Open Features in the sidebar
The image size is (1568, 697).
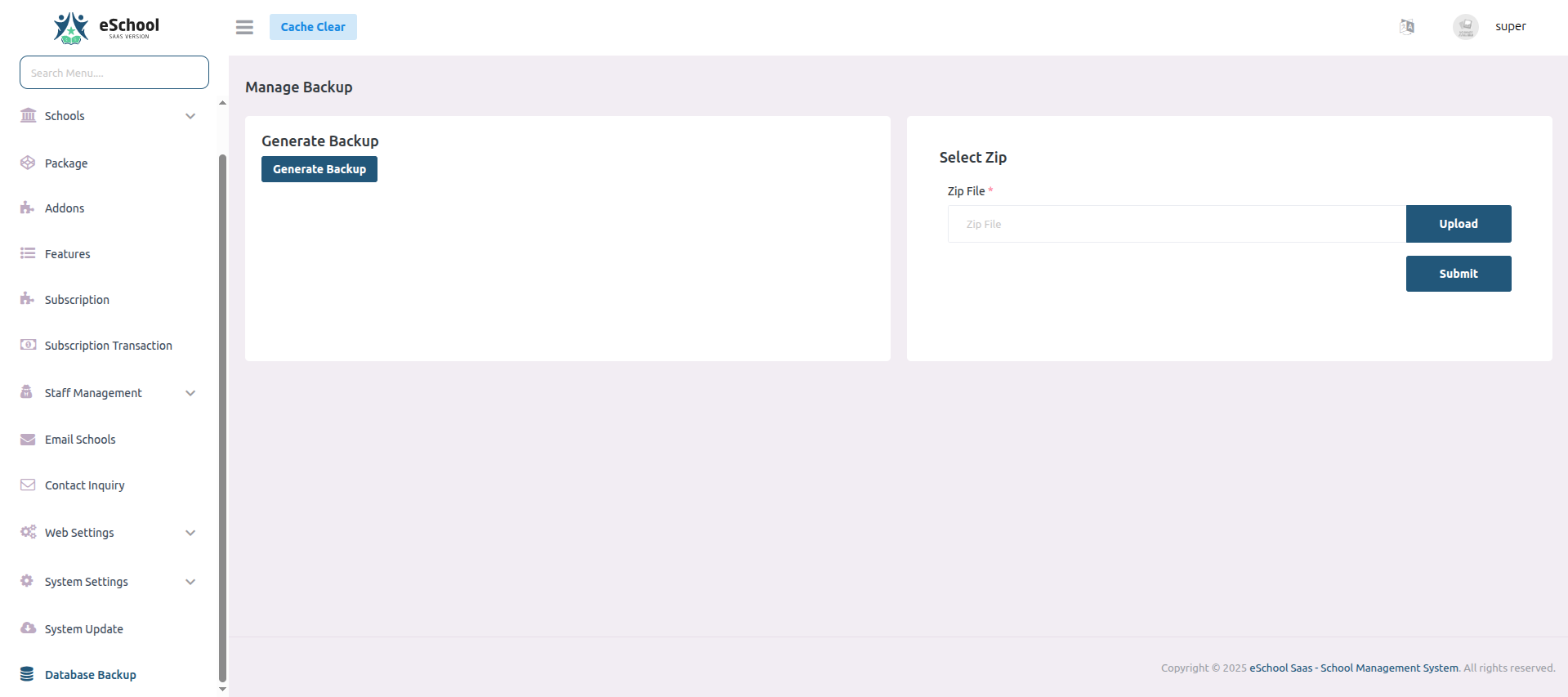[67, 254]
